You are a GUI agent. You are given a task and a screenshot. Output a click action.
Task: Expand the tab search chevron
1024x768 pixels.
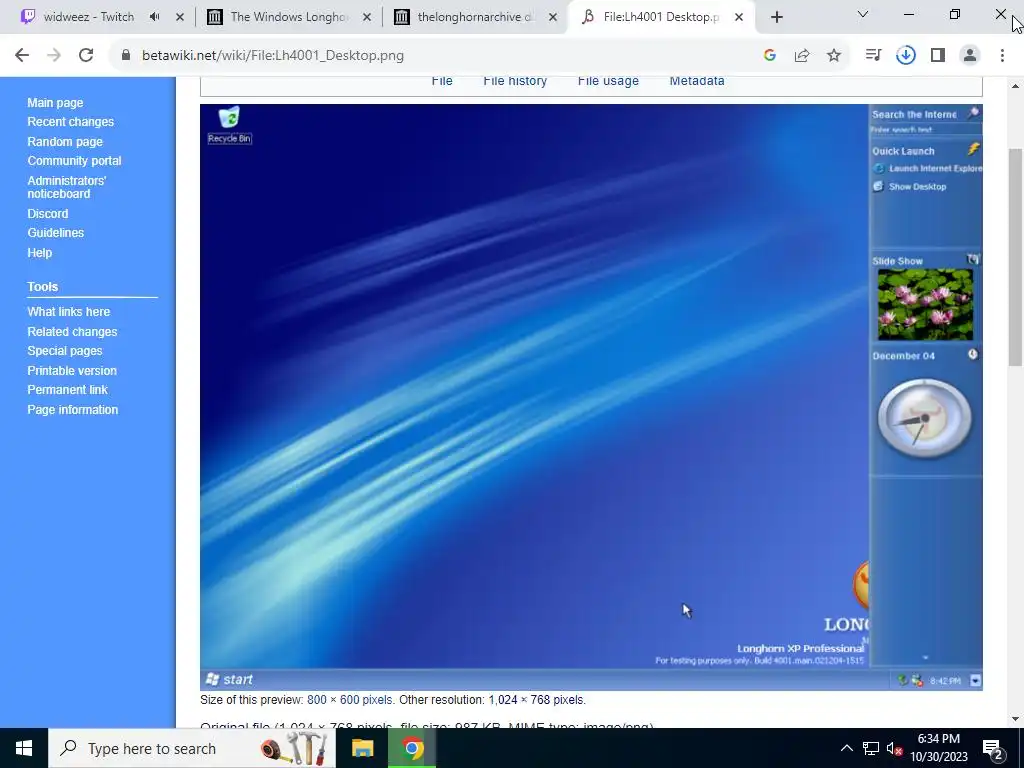[863, 14]
